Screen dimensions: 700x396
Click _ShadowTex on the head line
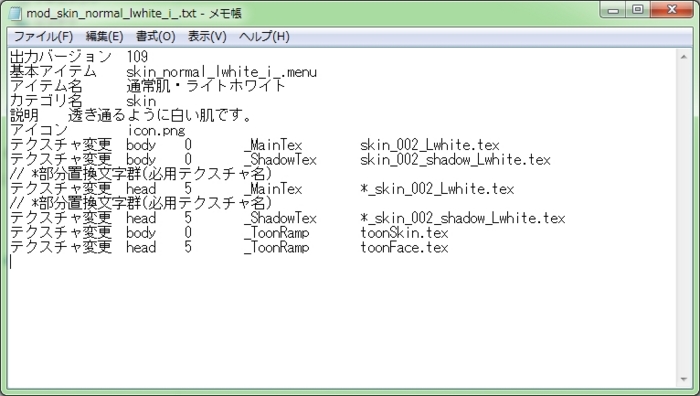click(280, 218)
